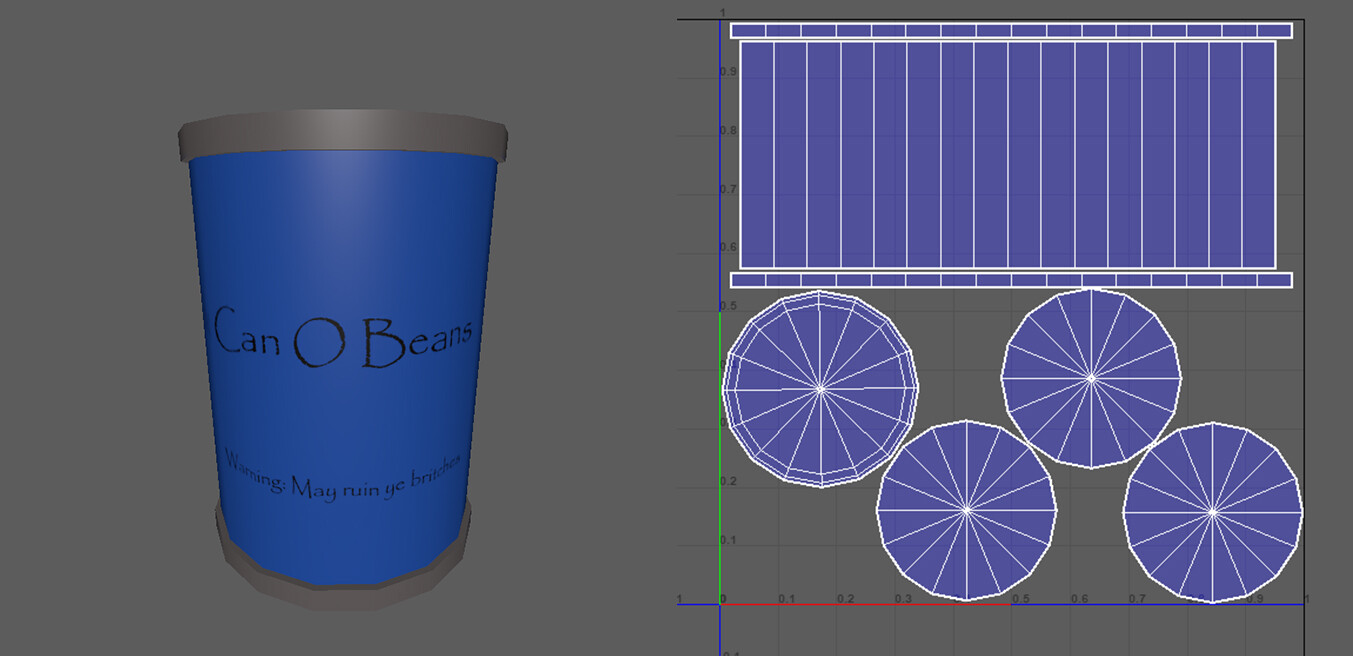Select the bottom-center circular UV island
This screenshot has width=1353, height=656.
(x=967, y=510)
